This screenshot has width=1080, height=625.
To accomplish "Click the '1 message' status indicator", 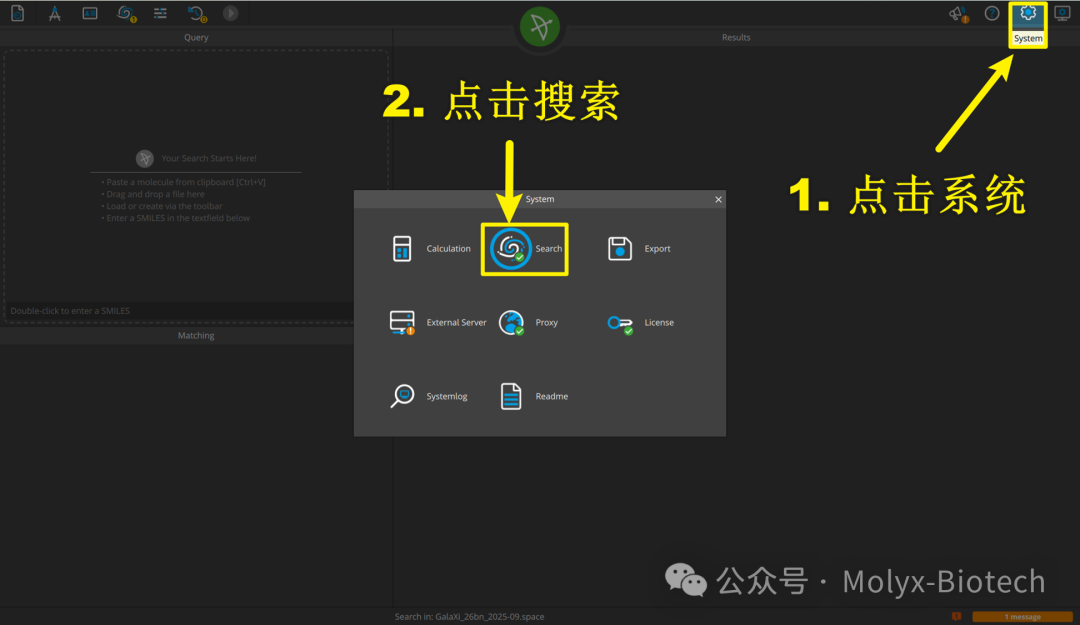I will point(1022,617).
